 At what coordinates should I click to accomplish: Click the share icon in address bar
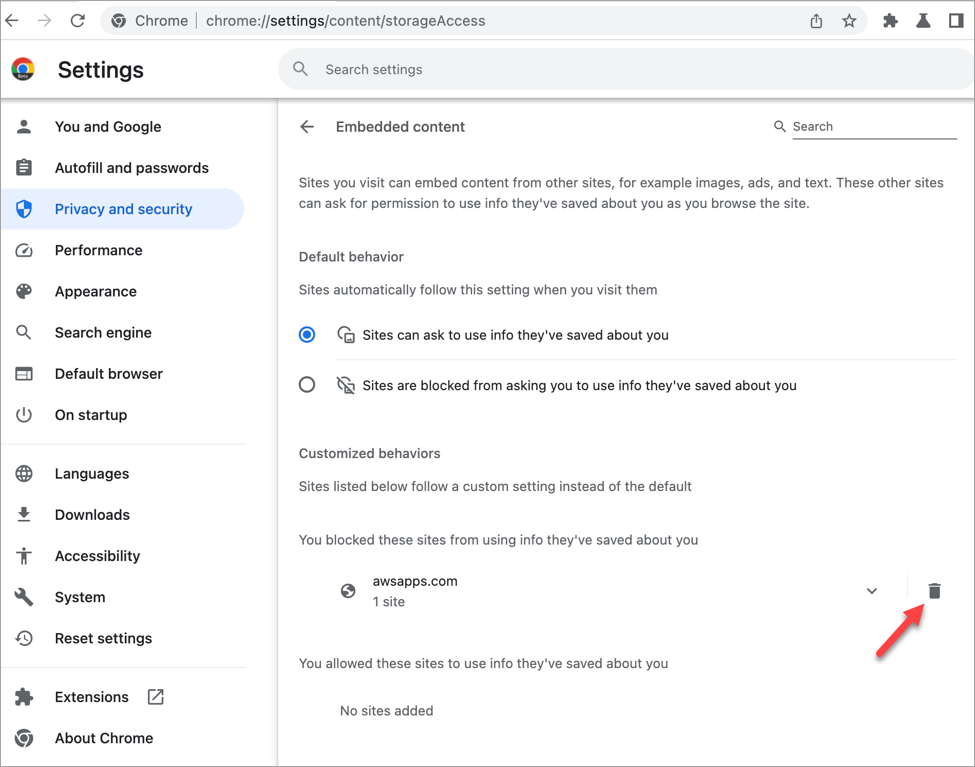(x=816, y=21)
